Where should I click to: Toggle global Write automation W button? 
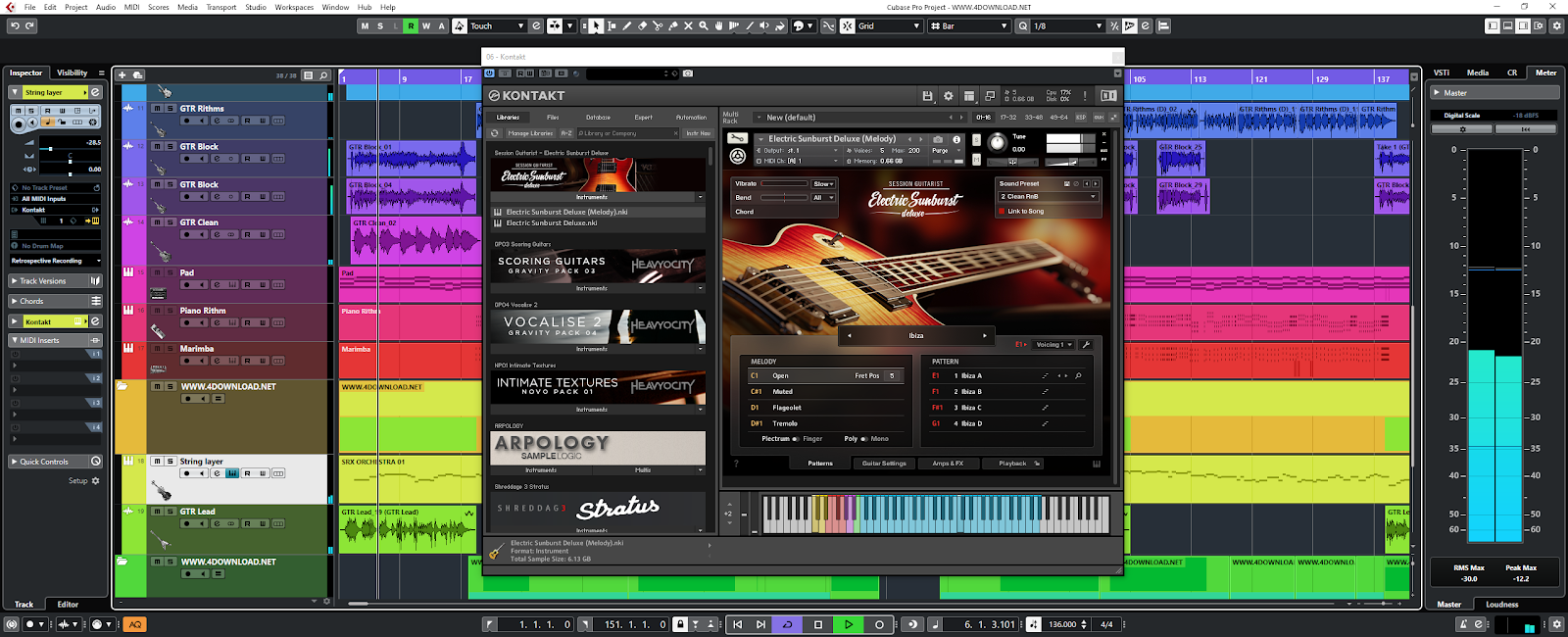(426, 25)
